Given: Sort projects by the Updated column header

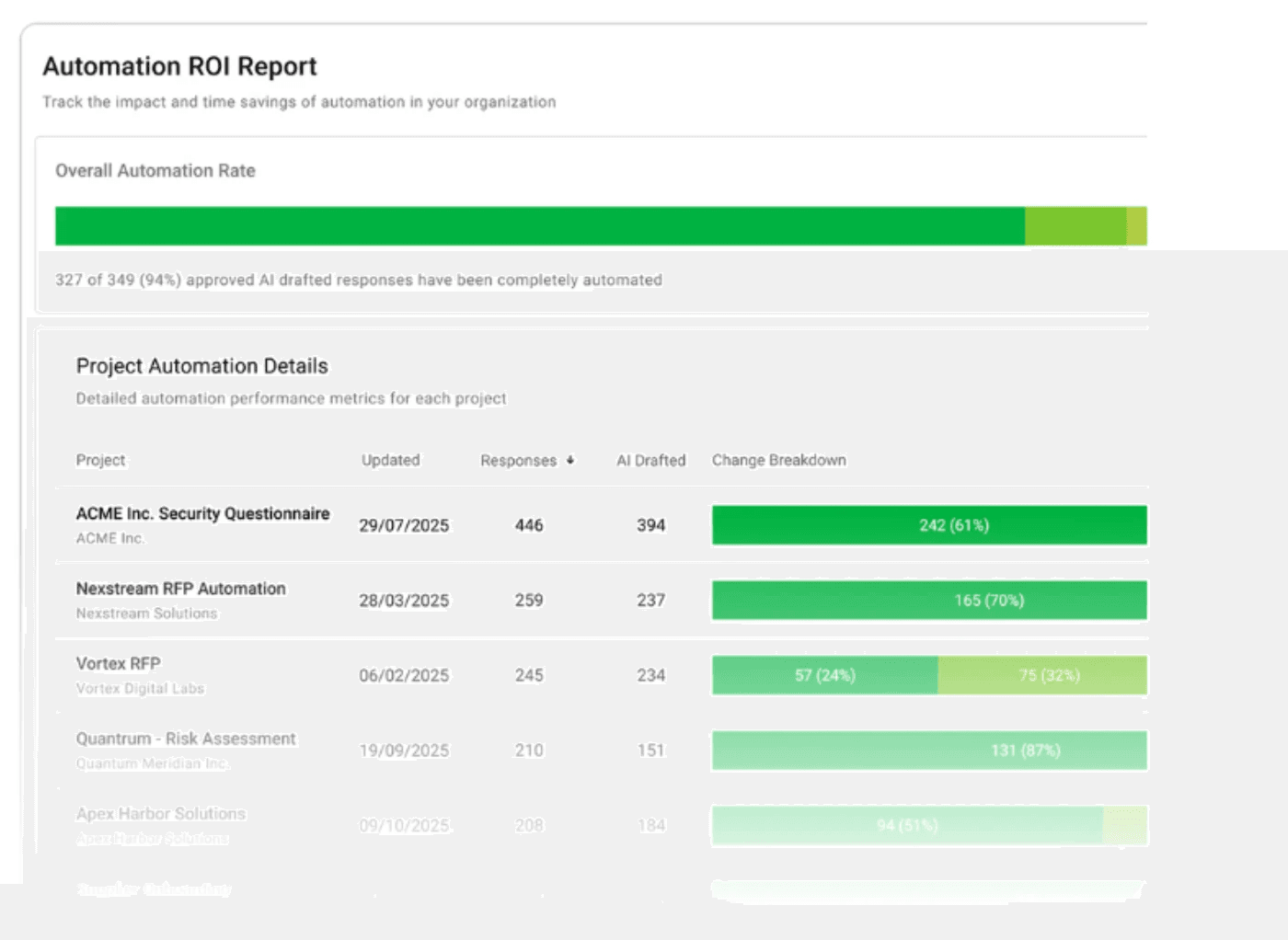Looking at the screenshot, I should [x=390, y=460].
